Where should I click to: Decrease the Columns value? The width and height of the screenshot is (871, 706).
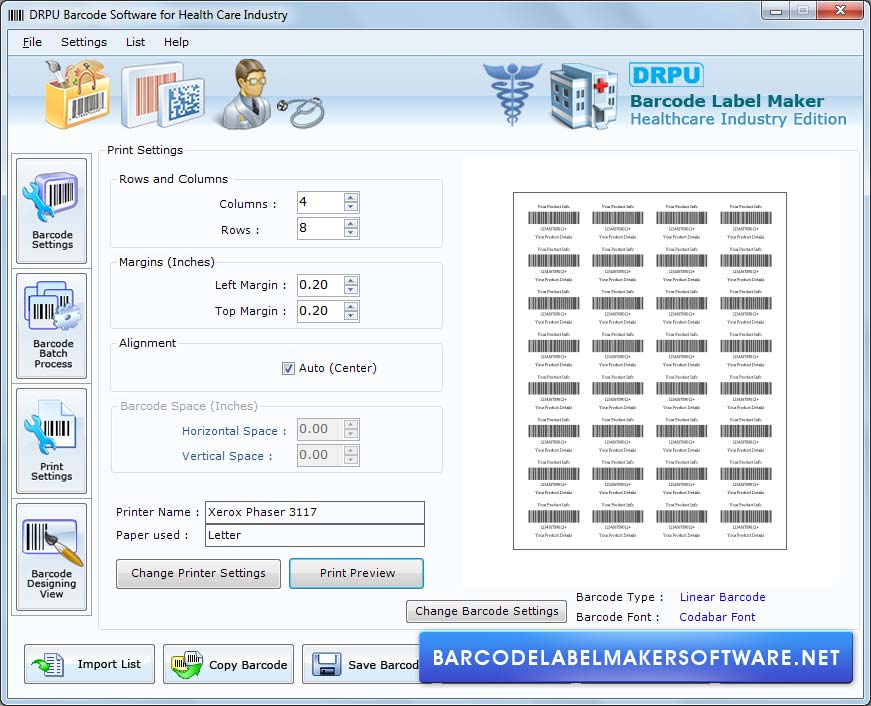click(351, 207)
